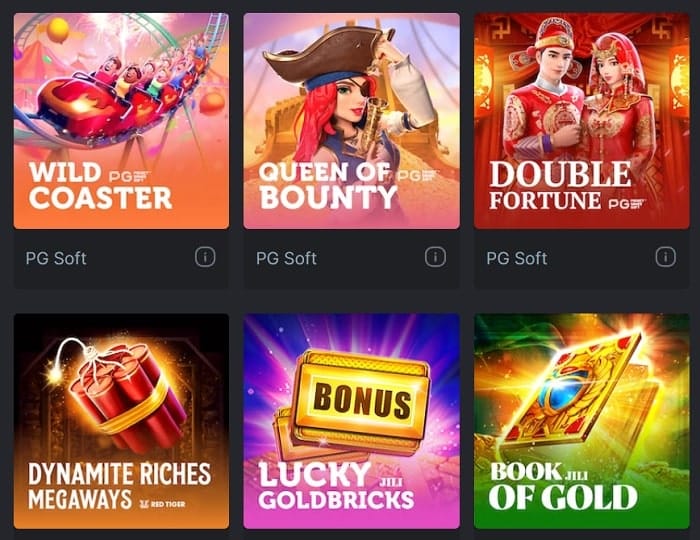Screen dimensions: 700x540
Task: Click Red Tiger logo on Dynamite Riches
Action: pyautogui.click(x=162, y=504)
